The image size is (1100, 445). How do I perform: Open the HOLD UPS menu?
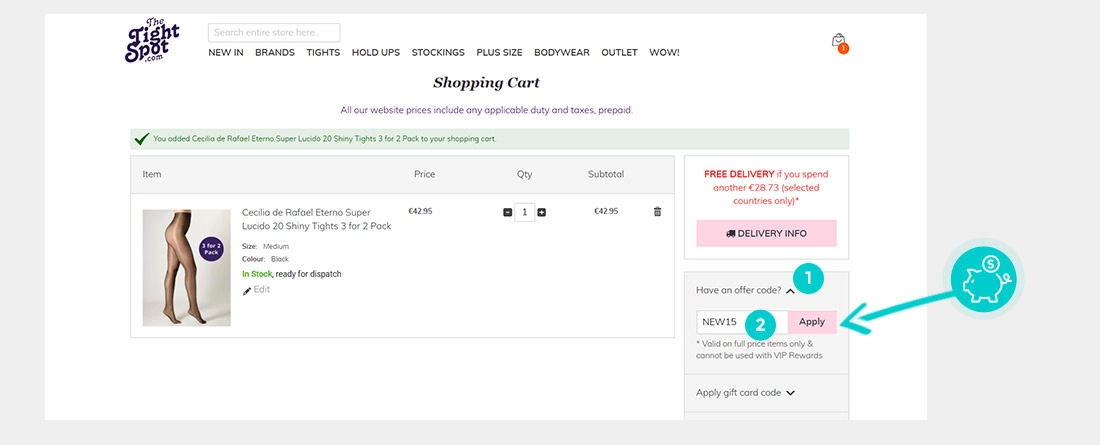[376, 53]
